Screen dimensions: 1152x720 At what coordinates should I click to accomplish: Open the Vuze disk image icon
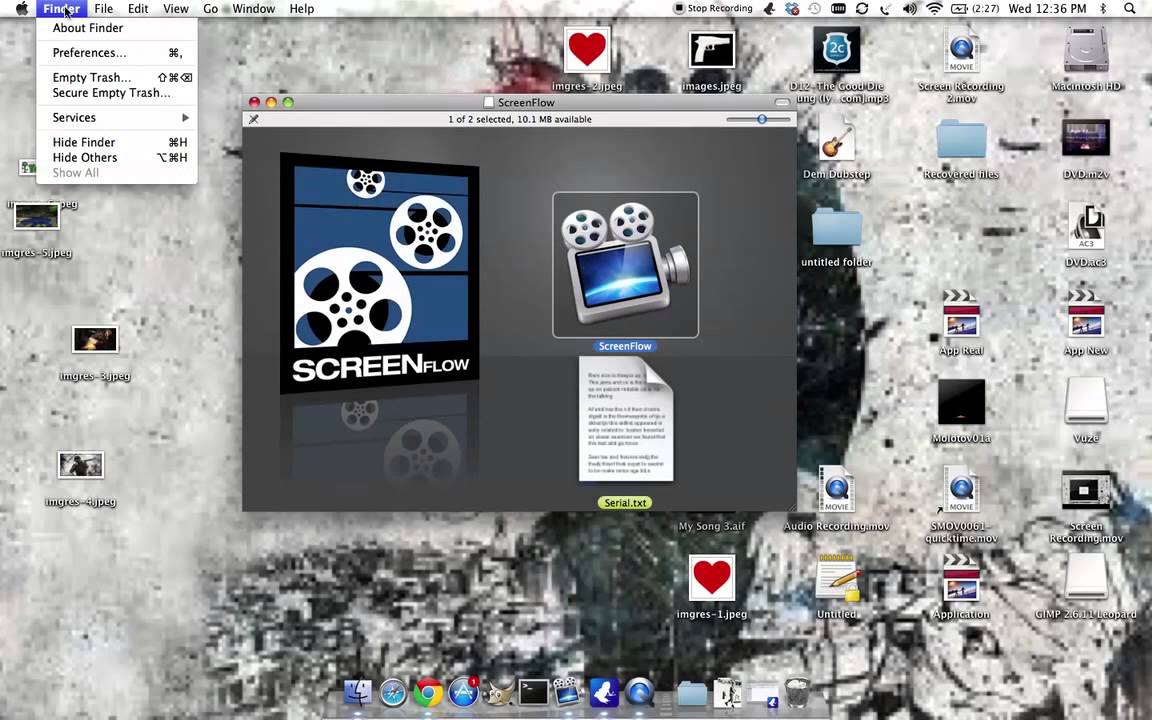tap(1086, 401)
